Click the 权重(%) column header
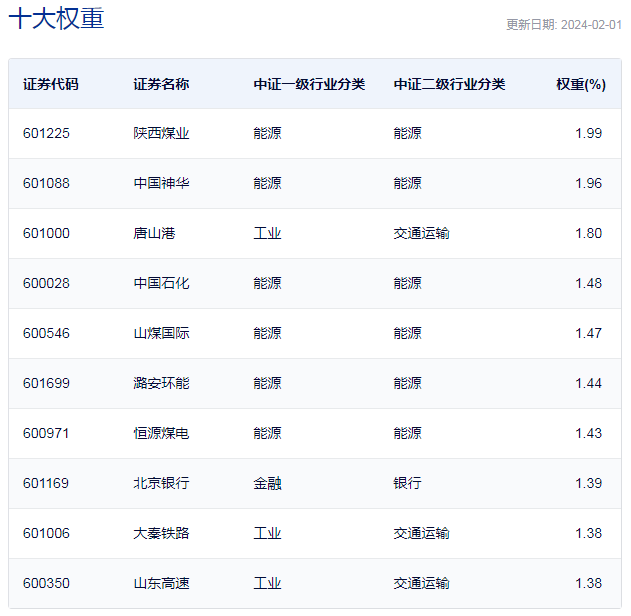The image size is (631, 616). click(580, 84)
